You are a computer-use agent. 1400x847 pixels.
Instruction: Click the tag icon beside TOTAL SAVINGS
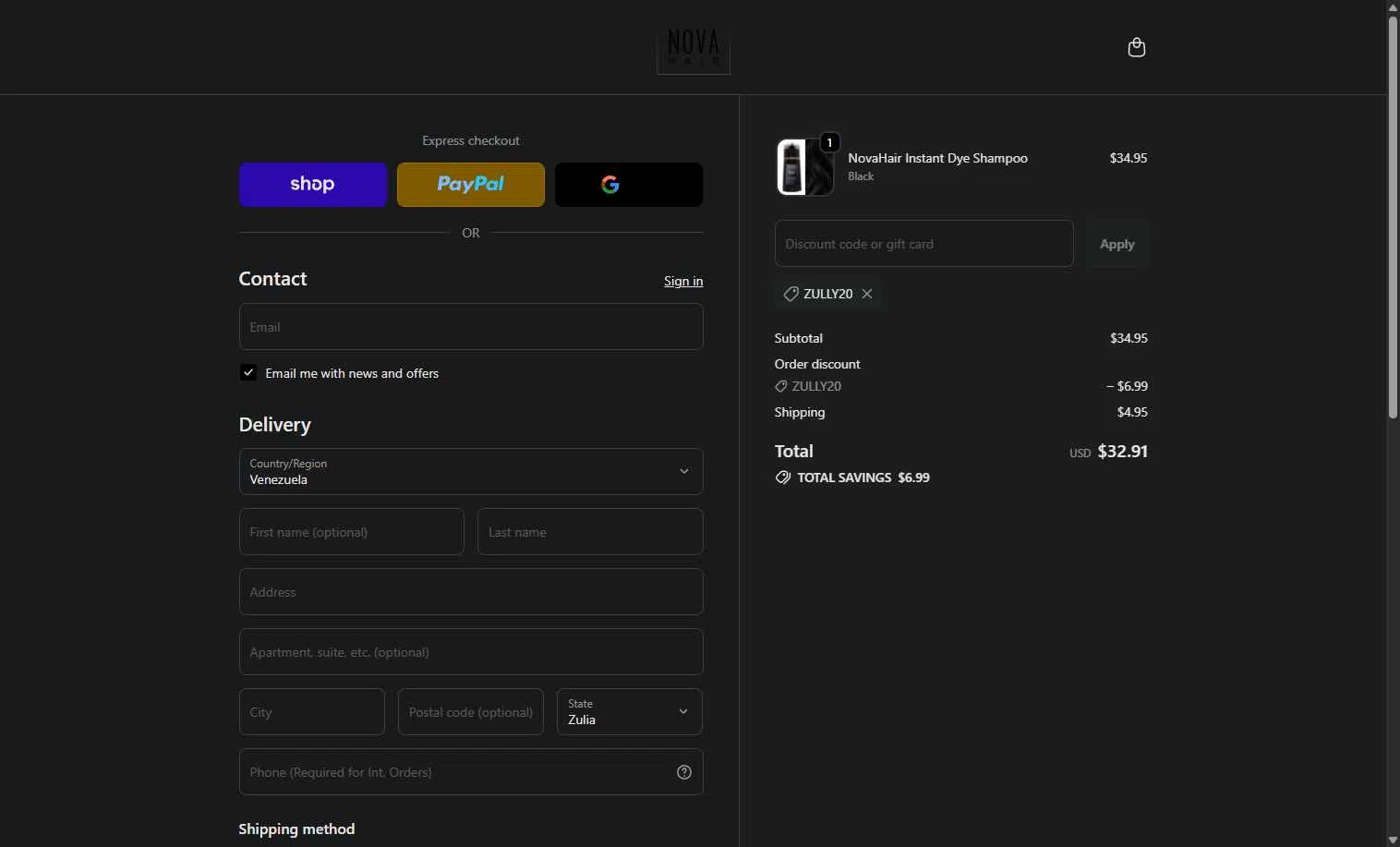click(783, 478)
